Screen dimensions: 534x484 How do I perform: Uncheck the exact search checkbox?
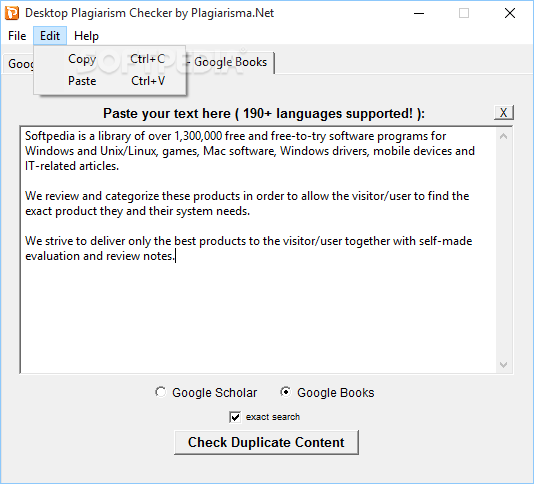coord(235,417)
